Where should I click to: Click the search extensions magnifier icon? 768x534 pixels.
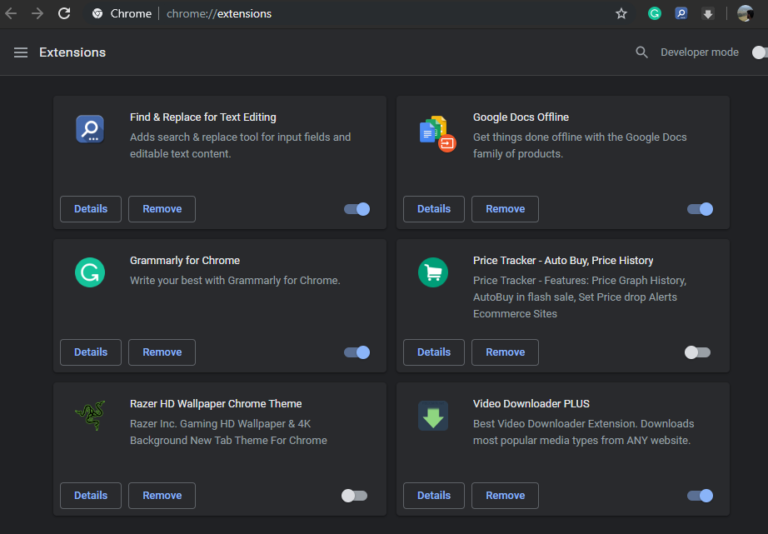[x=642, y=52]
